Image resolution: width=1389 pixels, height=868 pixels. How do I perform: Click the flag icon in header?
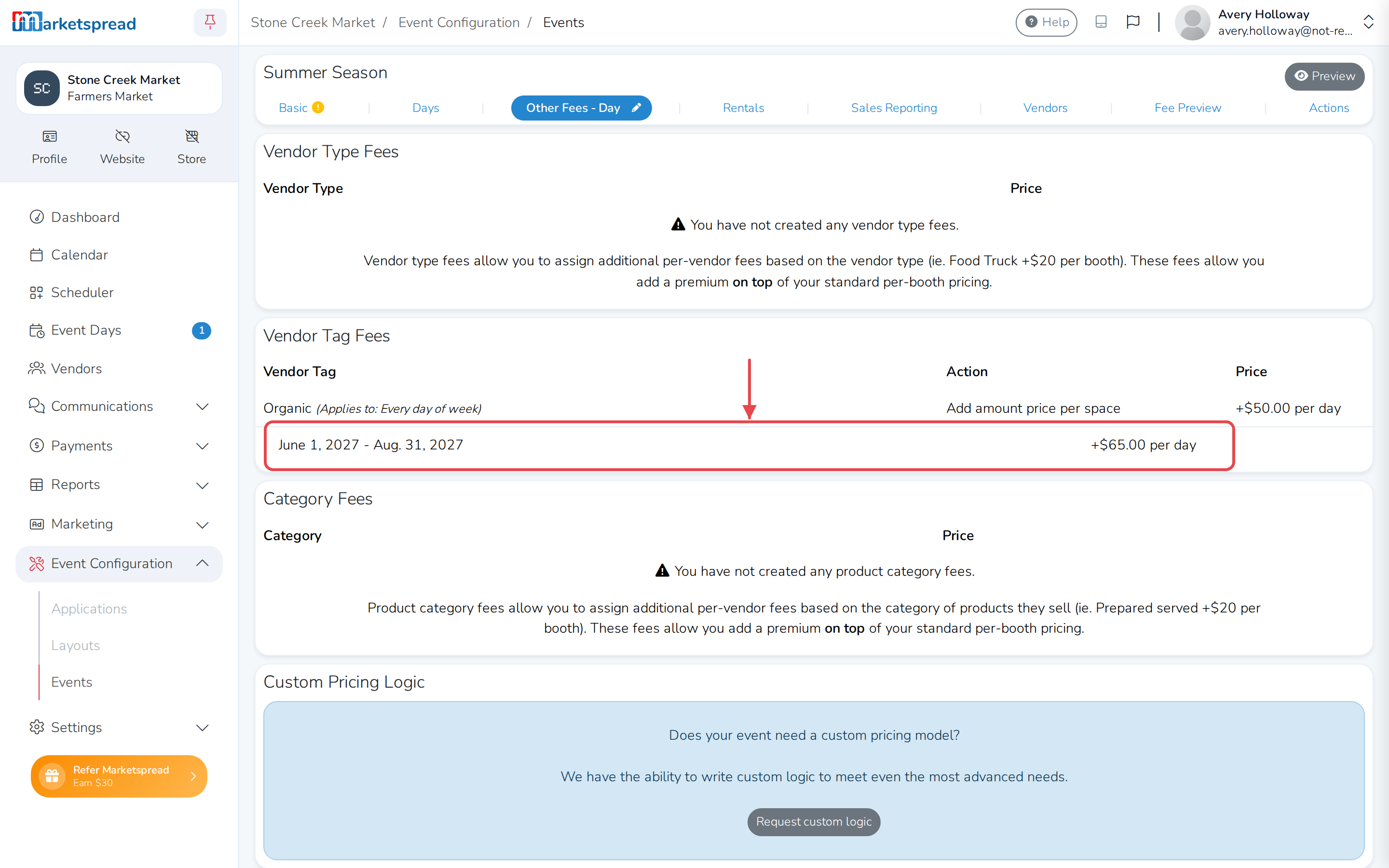pyautogui.click(x=1132, y=22)
